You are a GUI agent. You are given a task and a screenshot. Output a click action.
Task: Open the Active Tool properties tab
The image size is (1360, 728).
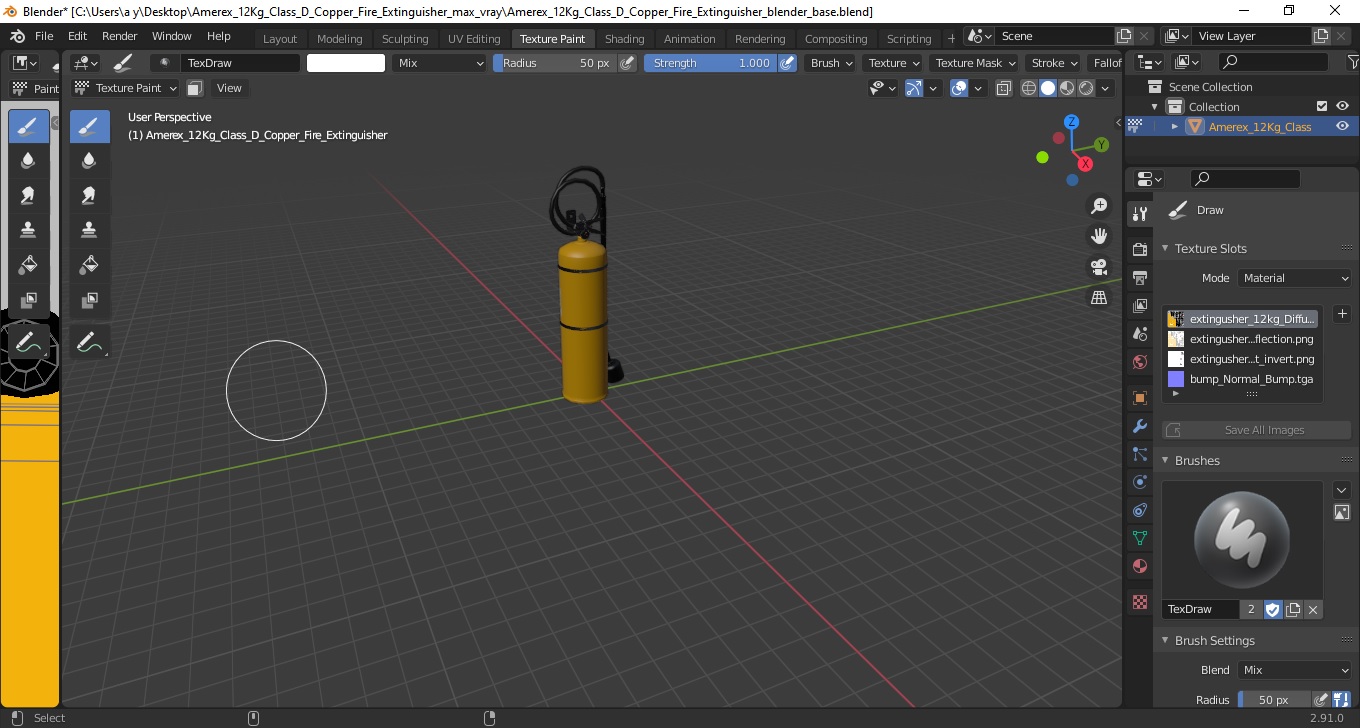coord(1139,213)
